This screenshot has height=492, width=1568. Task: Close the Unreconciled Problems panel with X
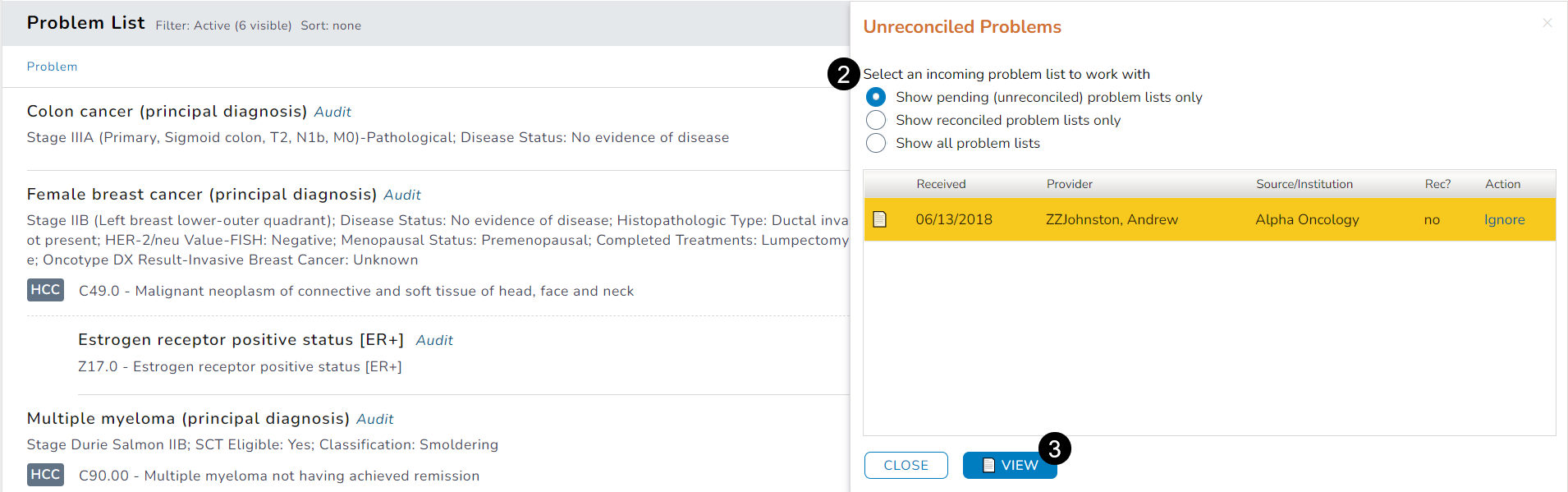coord(1547,23)
